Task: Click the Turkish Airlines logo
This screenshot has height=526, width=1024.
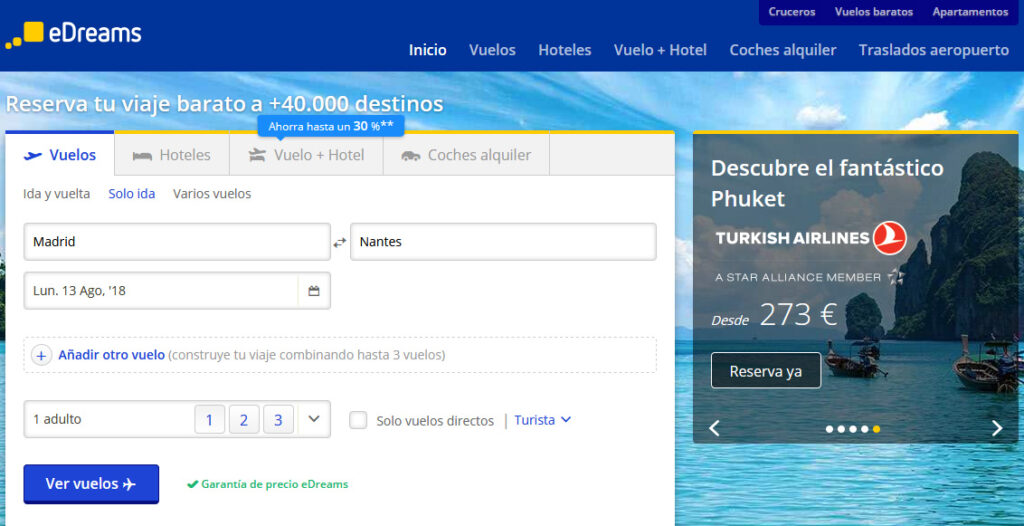Action: pyautogui.click(x=810, y=238)
